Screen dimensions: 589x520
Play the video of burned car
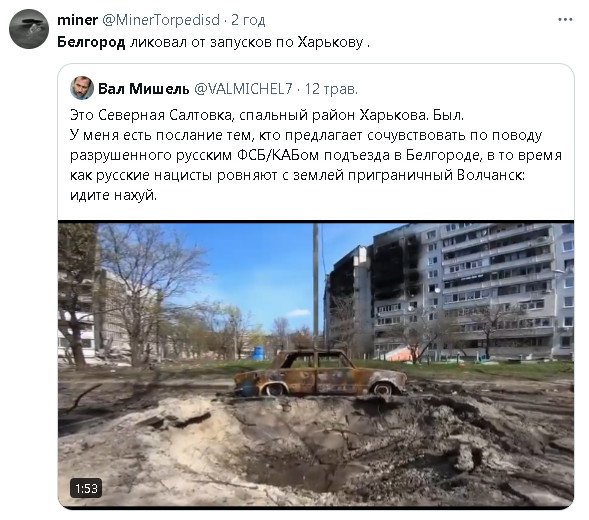pyautogui.click(x=316, y=364)
